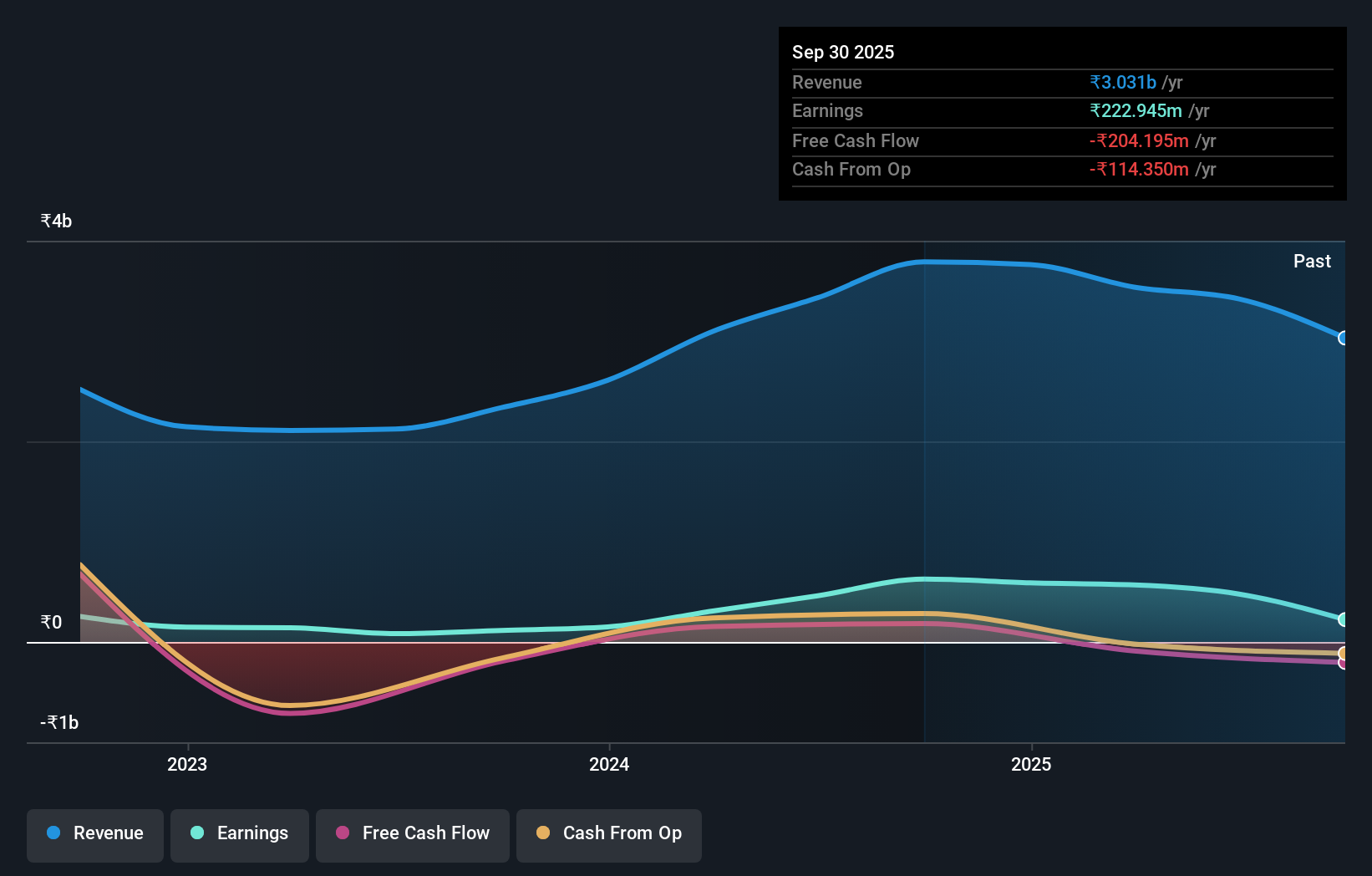The width and height of the screenshot is (1372, 876).
Task: Click the 2024 axis label
Action: pyautogui.click(x=608, y=763)
